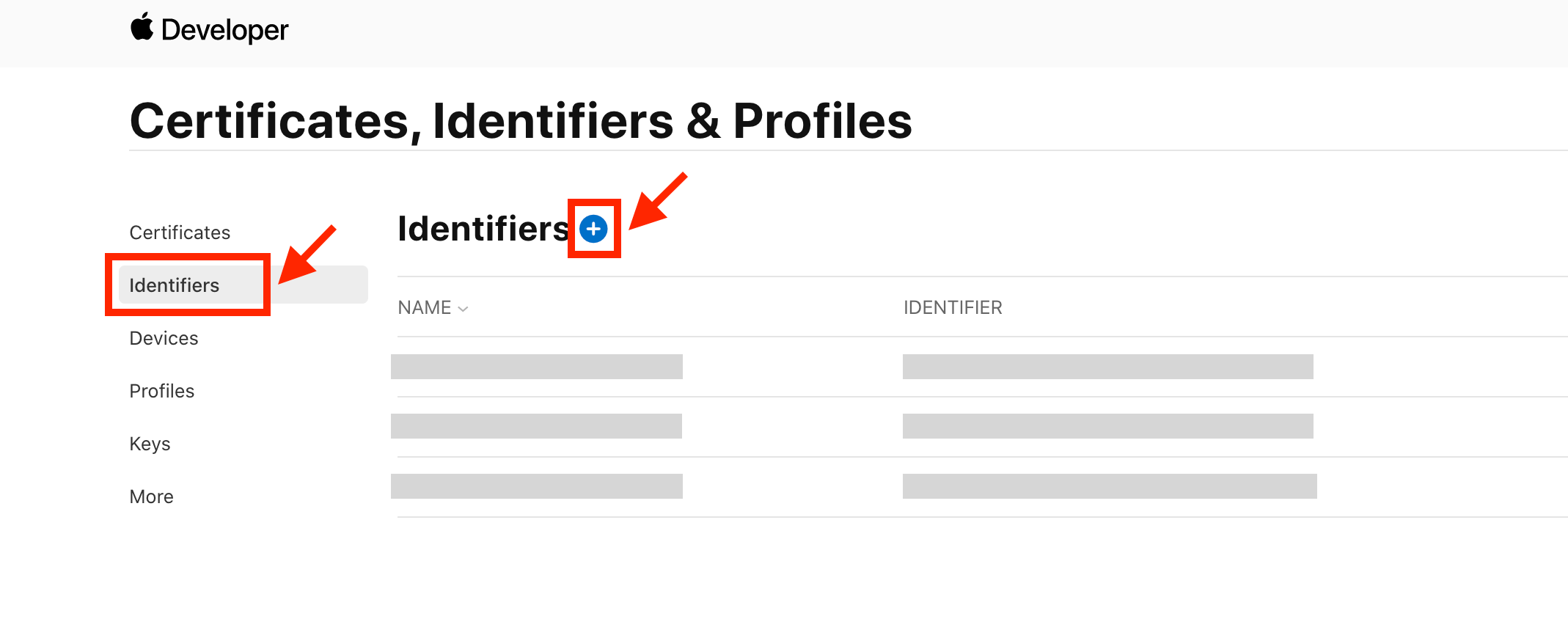Click the Identifiers heading above the table
1568x641 pixels.
483,229
